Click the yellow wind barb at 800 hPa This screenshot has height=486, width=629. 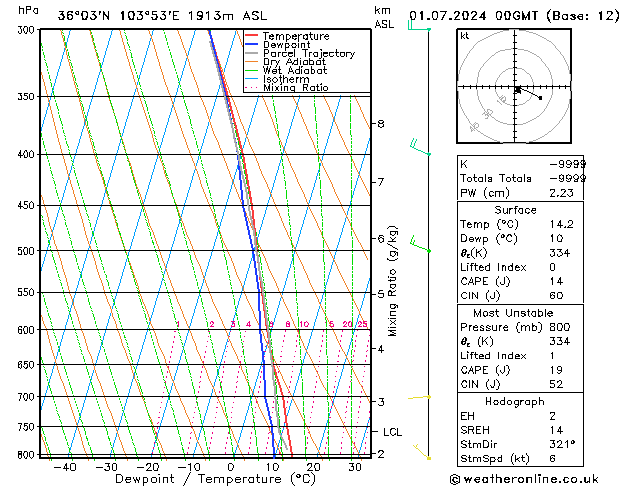[x=422, y=452]
